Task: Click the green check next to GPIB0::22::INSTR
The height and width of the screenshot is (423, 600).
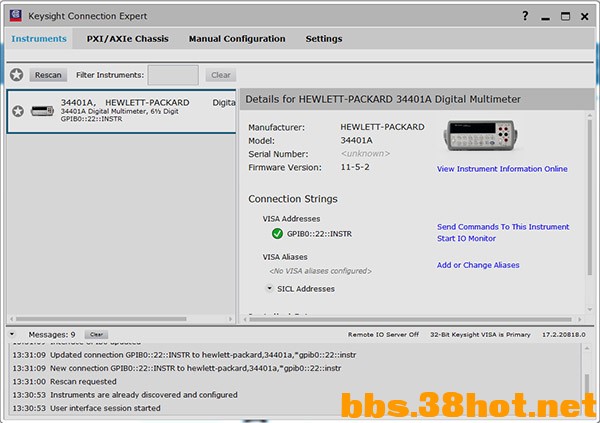Action: 277,234
